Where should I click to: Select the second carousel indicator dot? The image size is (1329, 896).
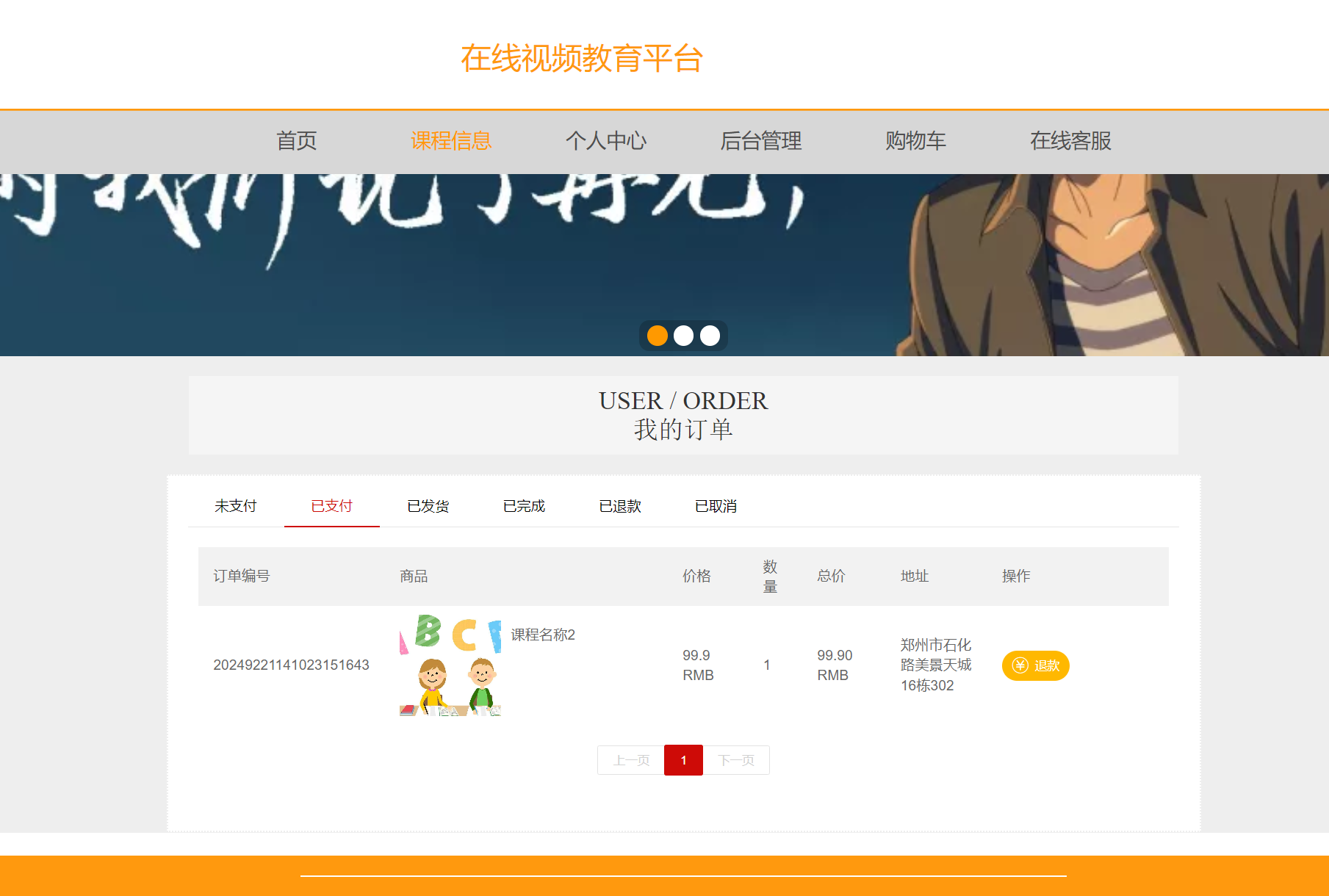click(682, 335)
